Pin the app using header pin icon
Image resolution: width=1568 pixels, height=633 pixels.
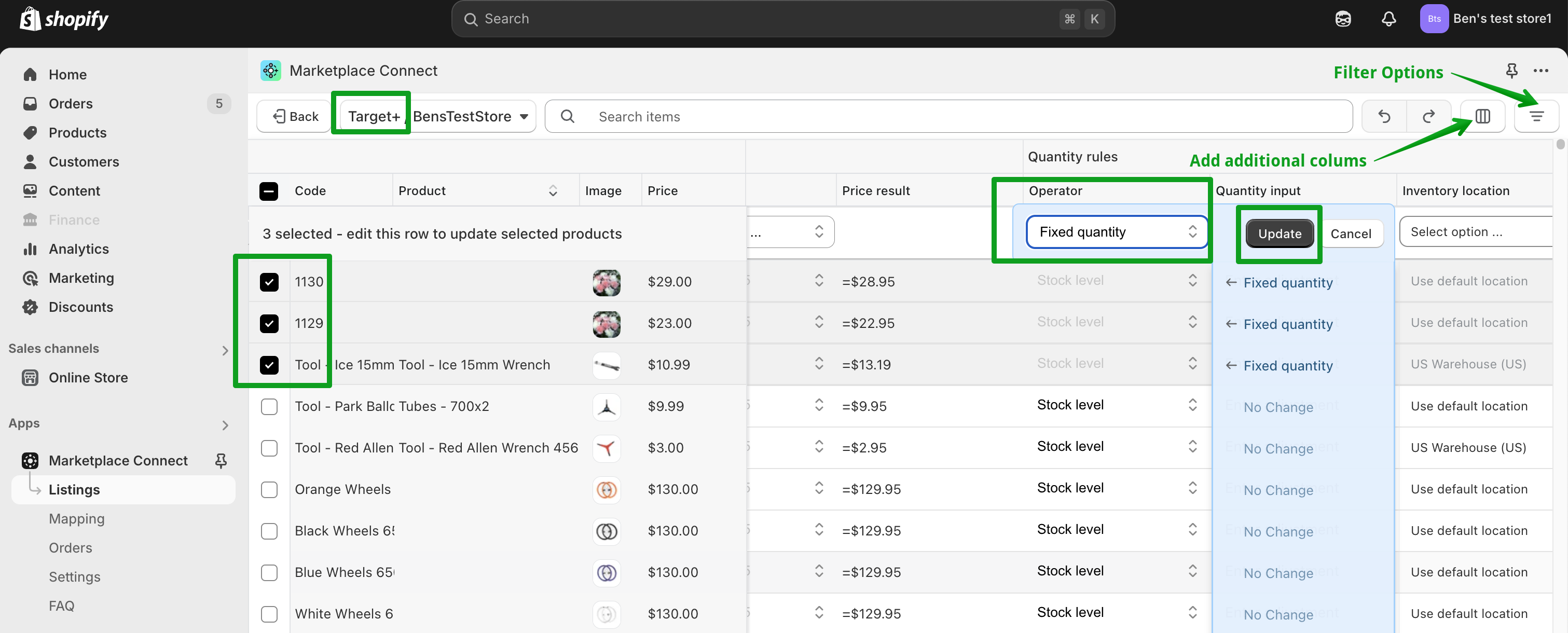click(x=1511, y=71)
